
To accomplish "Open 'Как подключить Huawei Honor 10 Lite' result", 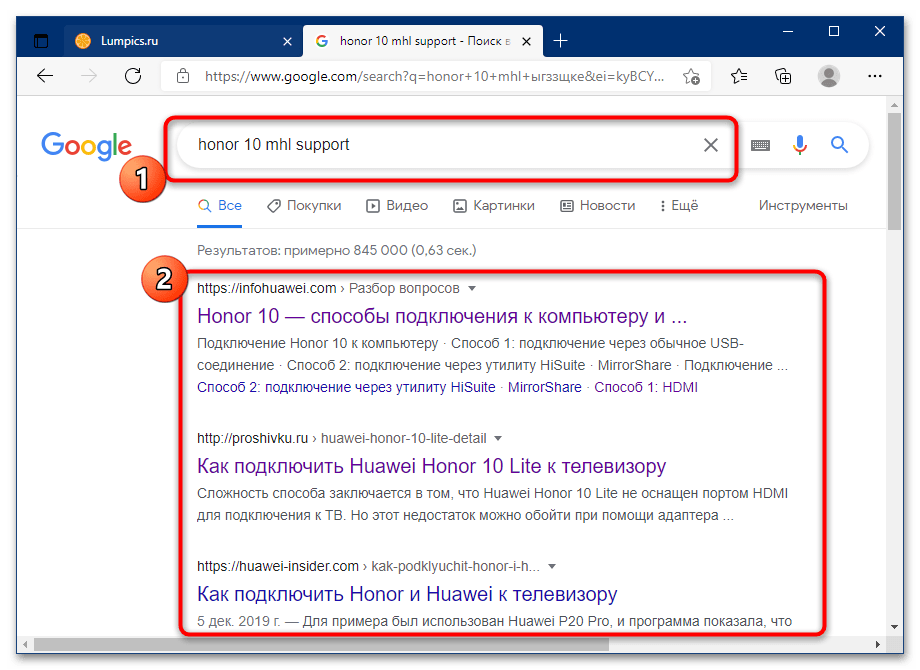I will click(431, 466).
